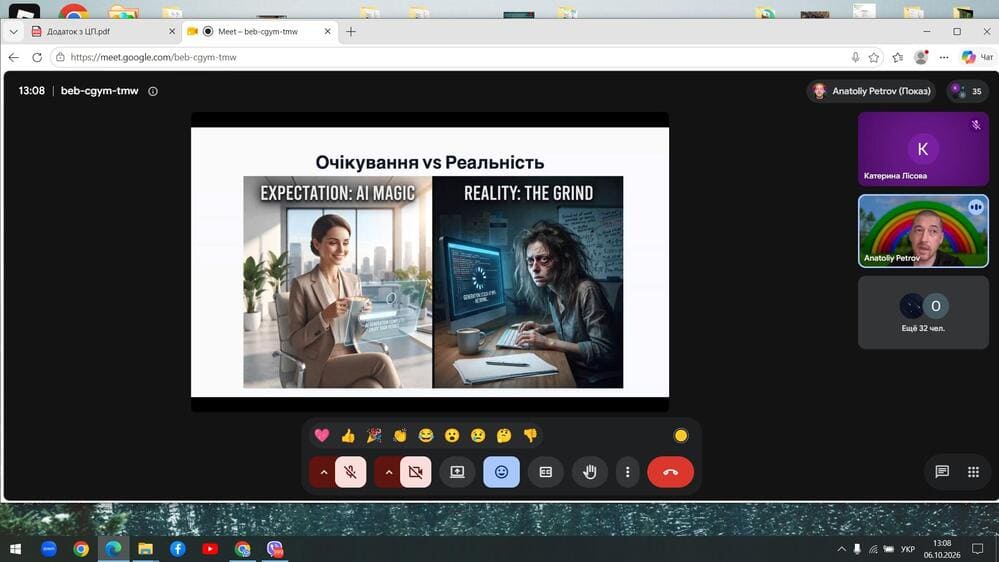Expand the tab search dropdown arrow
999x562 pixels.
click(13, 31)
